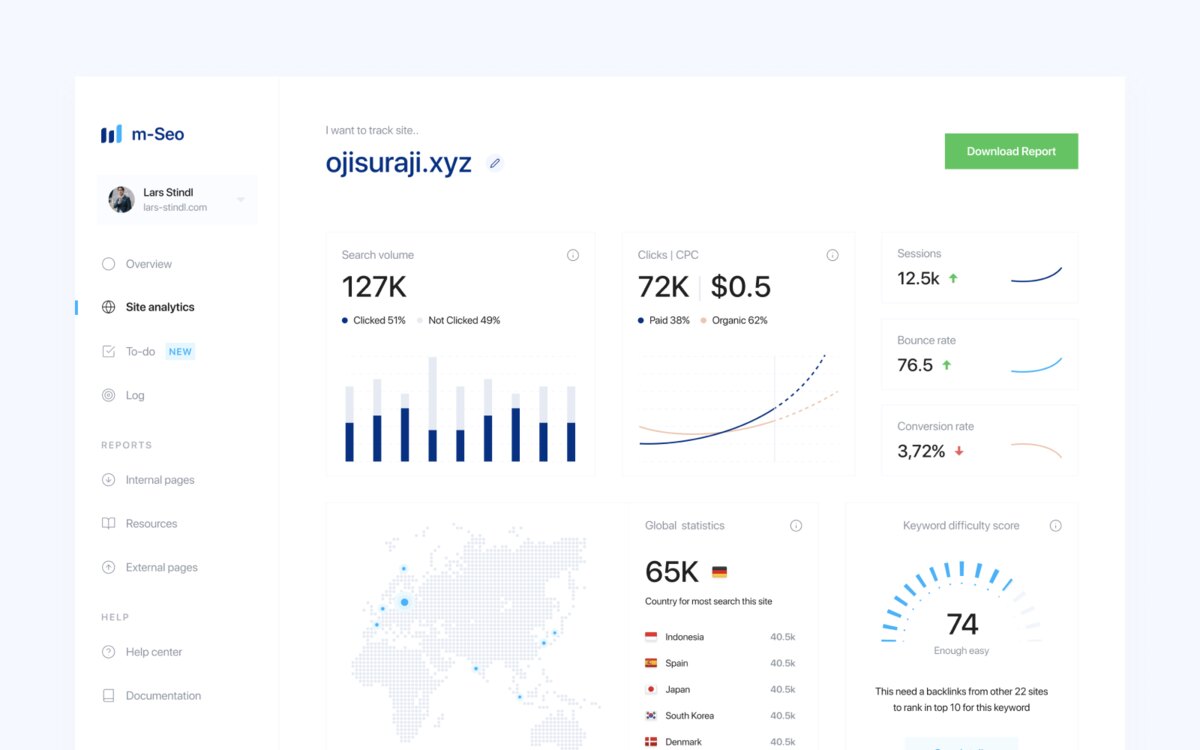Image resolution: width=1200 pixels, height=750 pixels.
Task: Click the Log target icon in the sidebar
Action: (108, 395)
